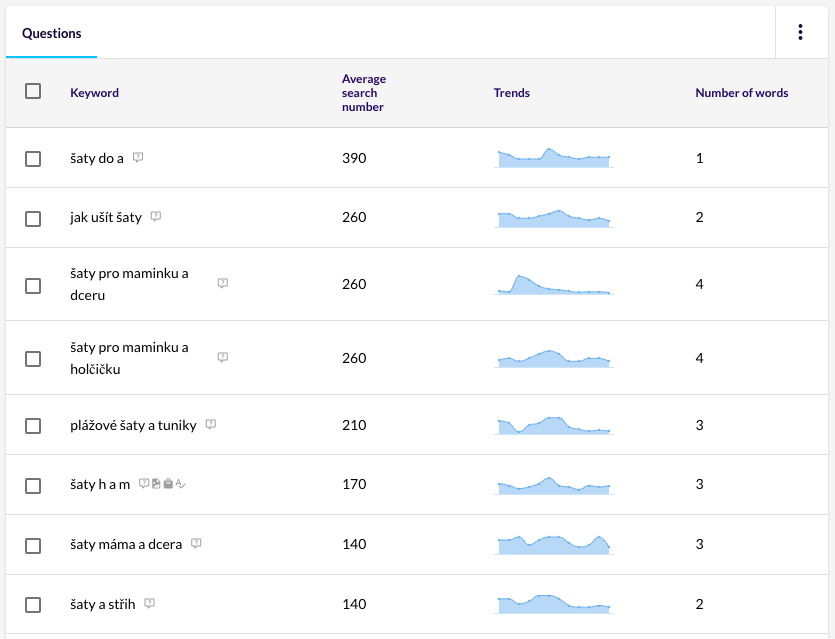Sort by Average search number column
The height and width of the screenshot is (639, 835).
tap(364, 93)
